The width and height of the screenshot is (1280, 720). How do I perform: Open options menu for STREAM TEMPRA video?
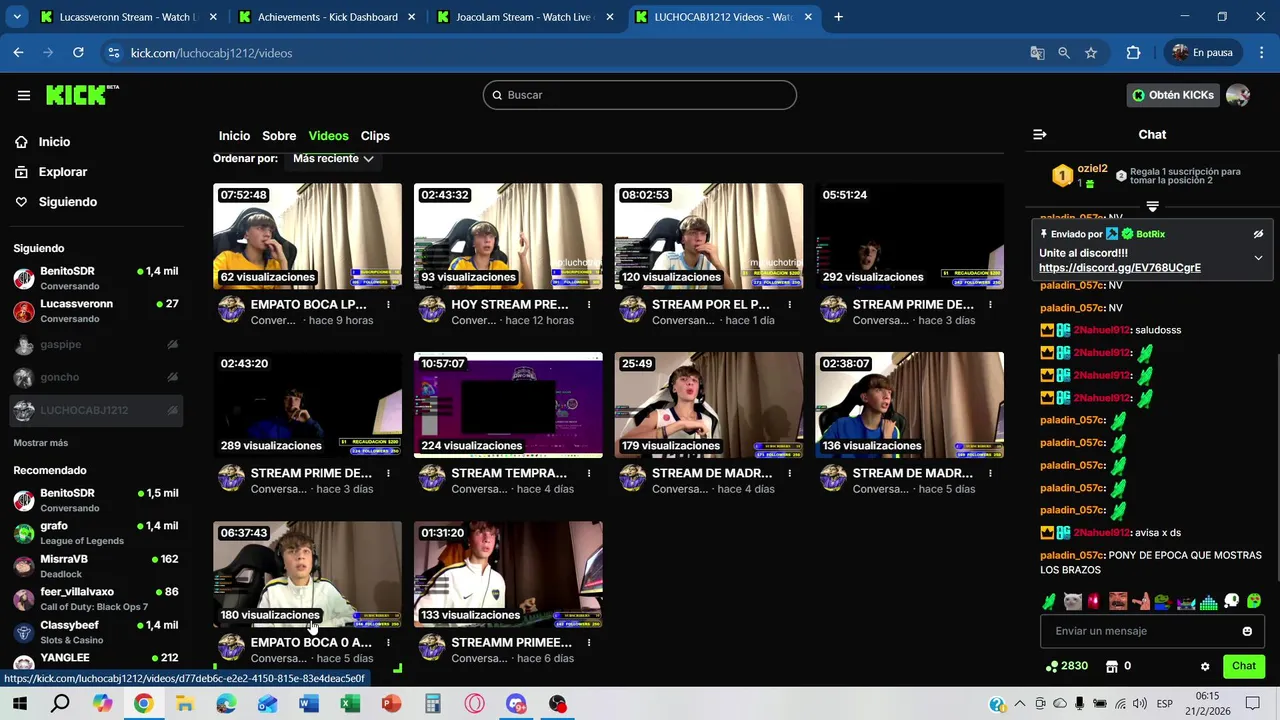tap(589, 473)
